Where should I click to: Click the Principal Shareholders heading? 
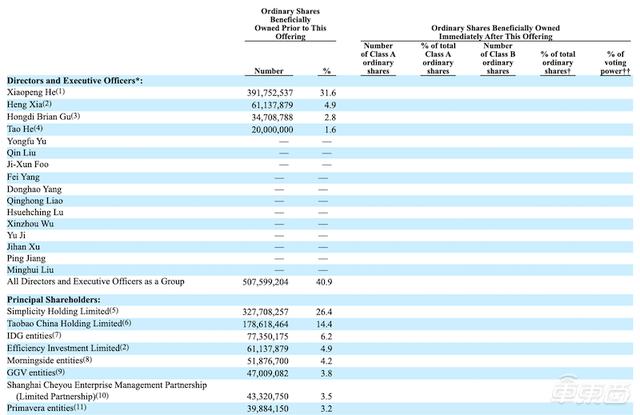[53, 300]
